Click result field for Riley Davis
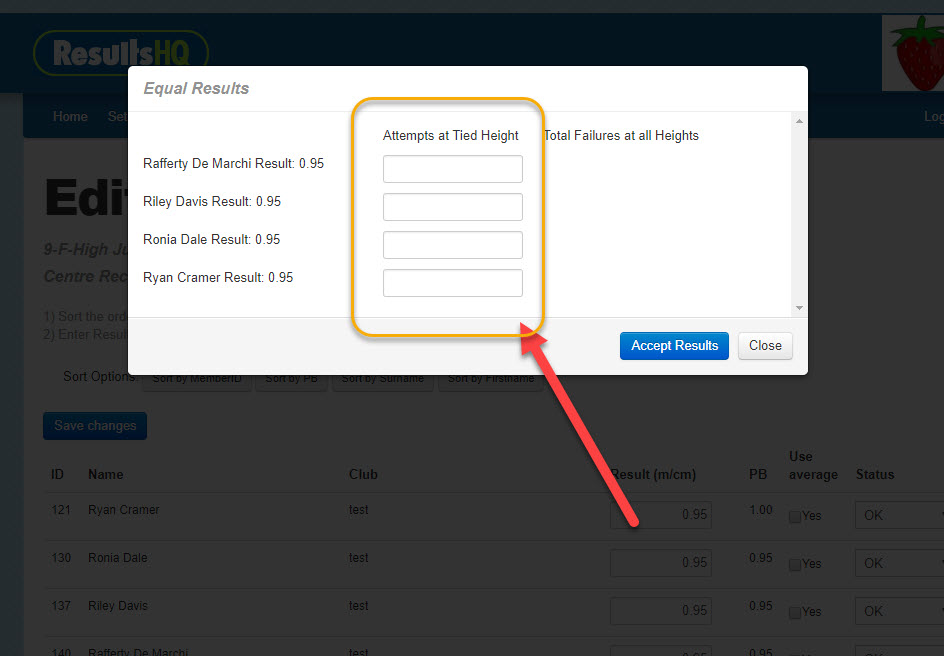Image resolution: width=944 pixels, height=656 pixels. pyautogui.click(x=661, y=611)
